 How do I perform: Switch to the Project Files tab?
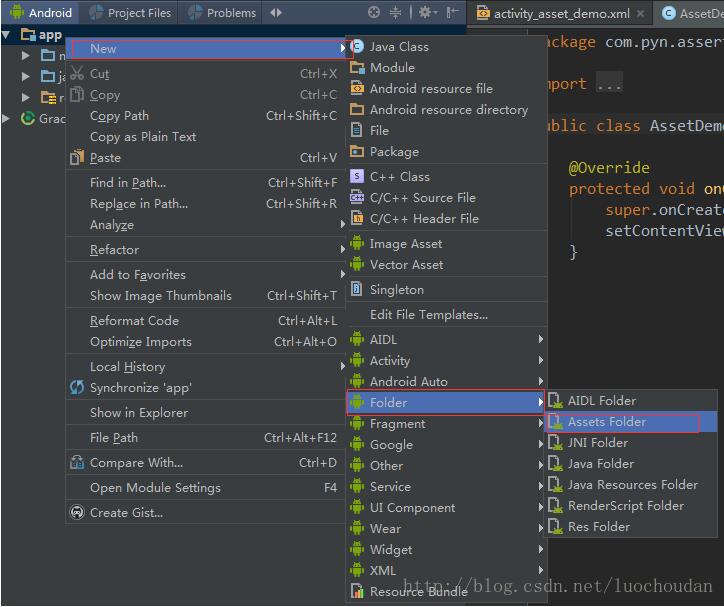click(x=138, y=13)
